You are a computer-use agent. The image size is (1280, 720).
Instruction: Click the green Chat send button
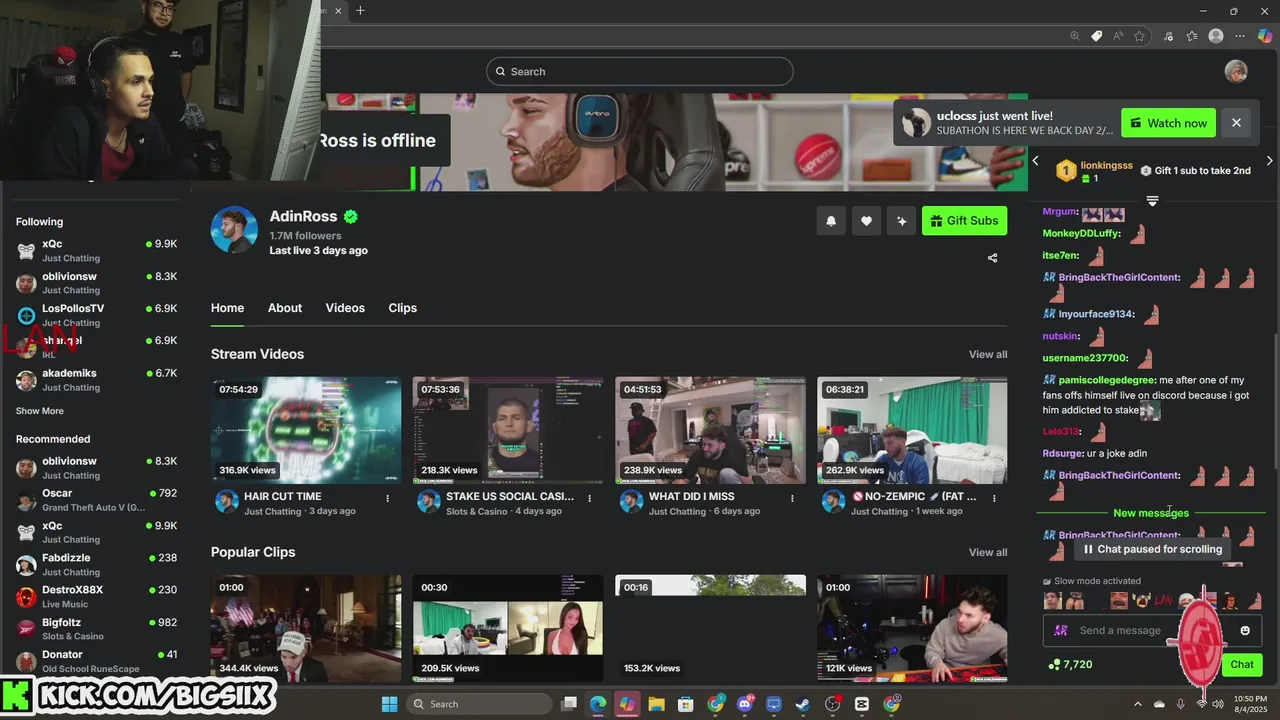coord(1242,664)
